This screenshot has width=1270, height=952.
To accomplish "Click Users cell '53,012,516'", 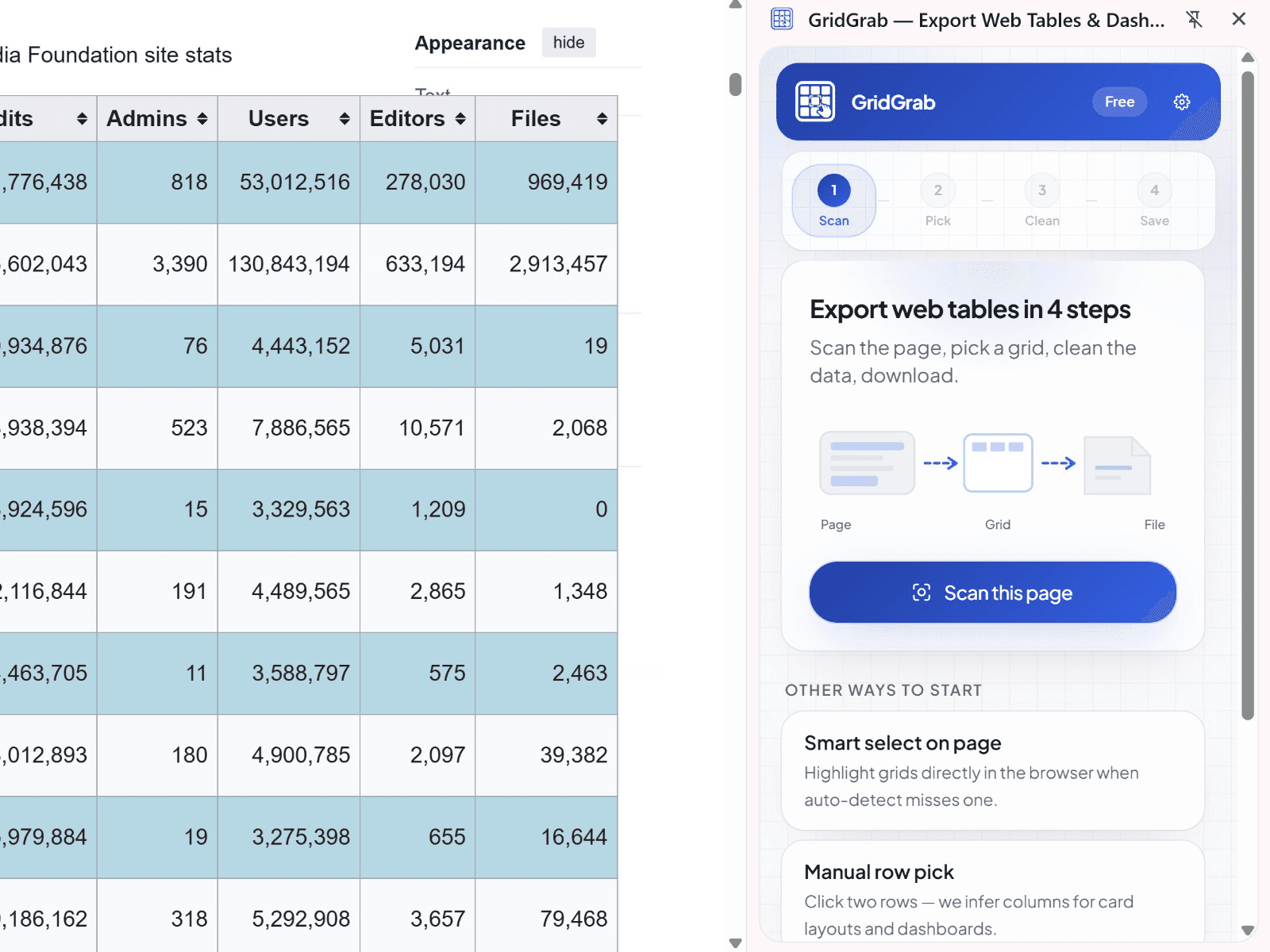I will pos(289,182).
